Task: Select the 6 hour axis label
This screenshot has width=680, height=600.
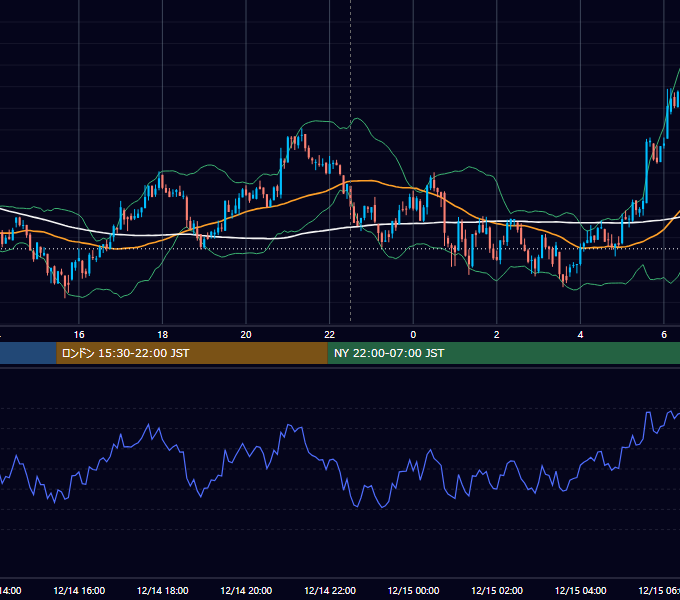Action: (x=664, y=335)
